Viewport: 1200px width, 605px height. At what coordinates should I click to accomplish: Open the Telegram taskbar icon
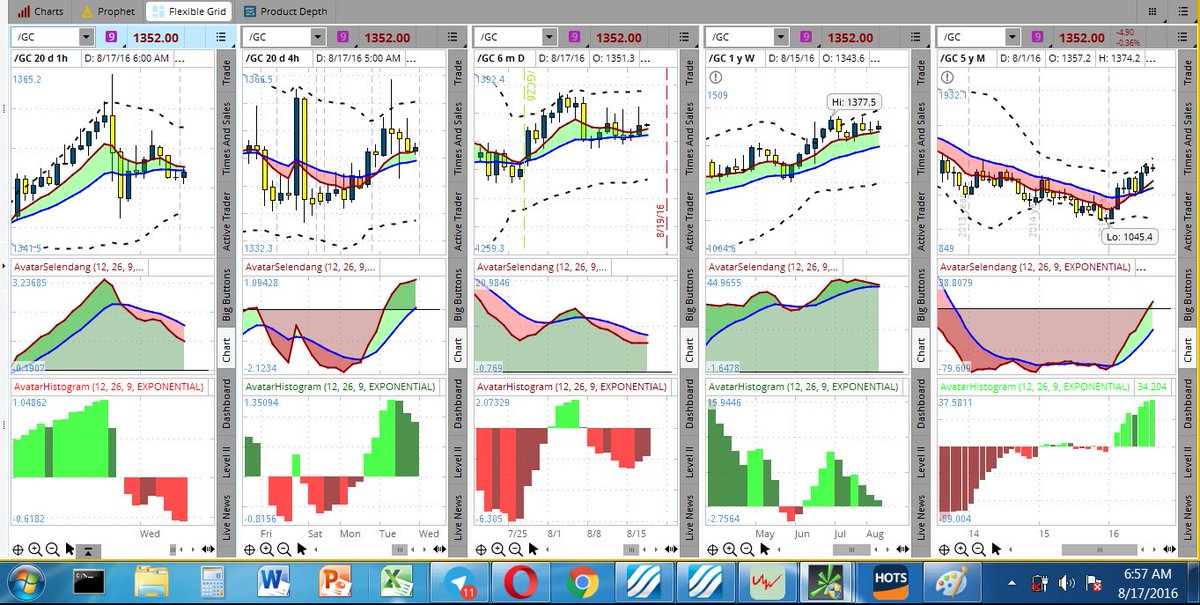461,581
